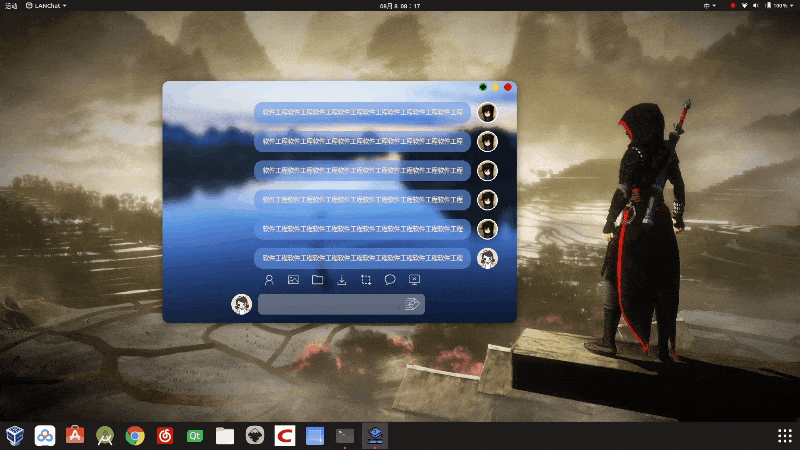Launch Baidu Netdisk from the dock
Viewport: 800px width, 450px height.
tap(45, 436)
